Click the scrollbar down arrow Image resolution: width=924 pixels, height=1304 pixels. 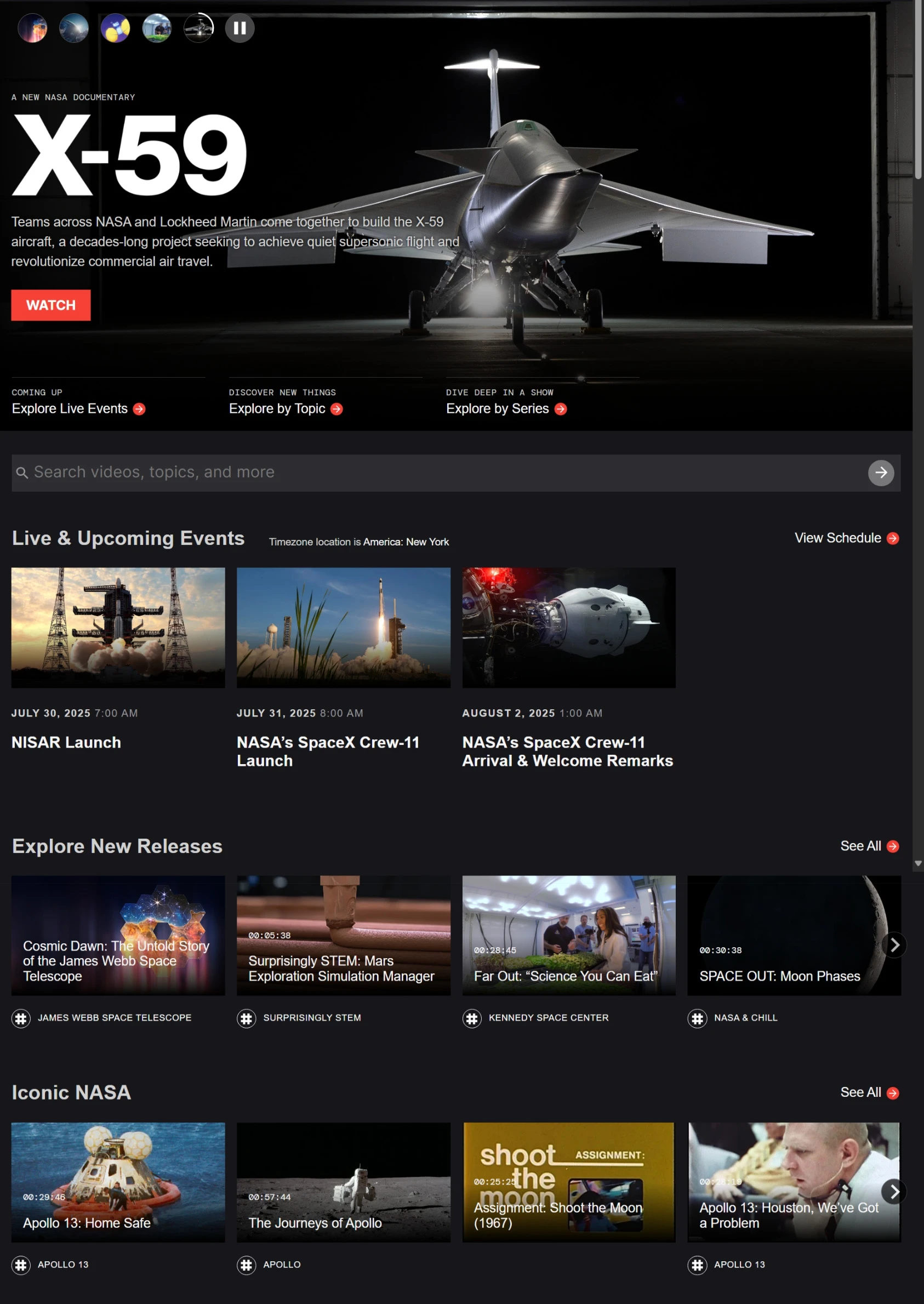point(918,863)
